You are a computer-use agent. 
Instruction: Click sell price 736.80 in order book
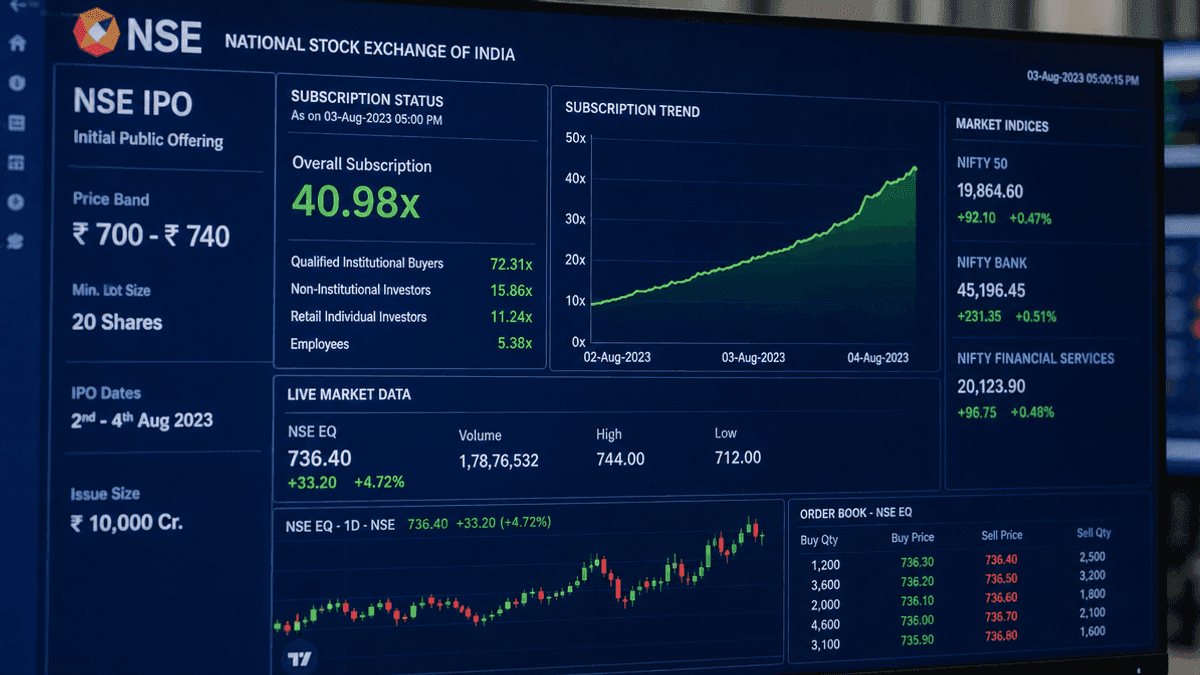click(1001, 636)
